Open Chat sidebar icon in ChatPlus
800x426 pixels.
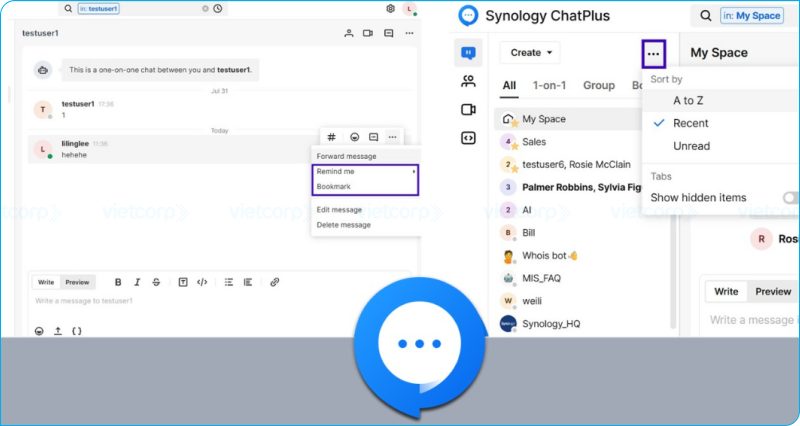click(468, 53)
